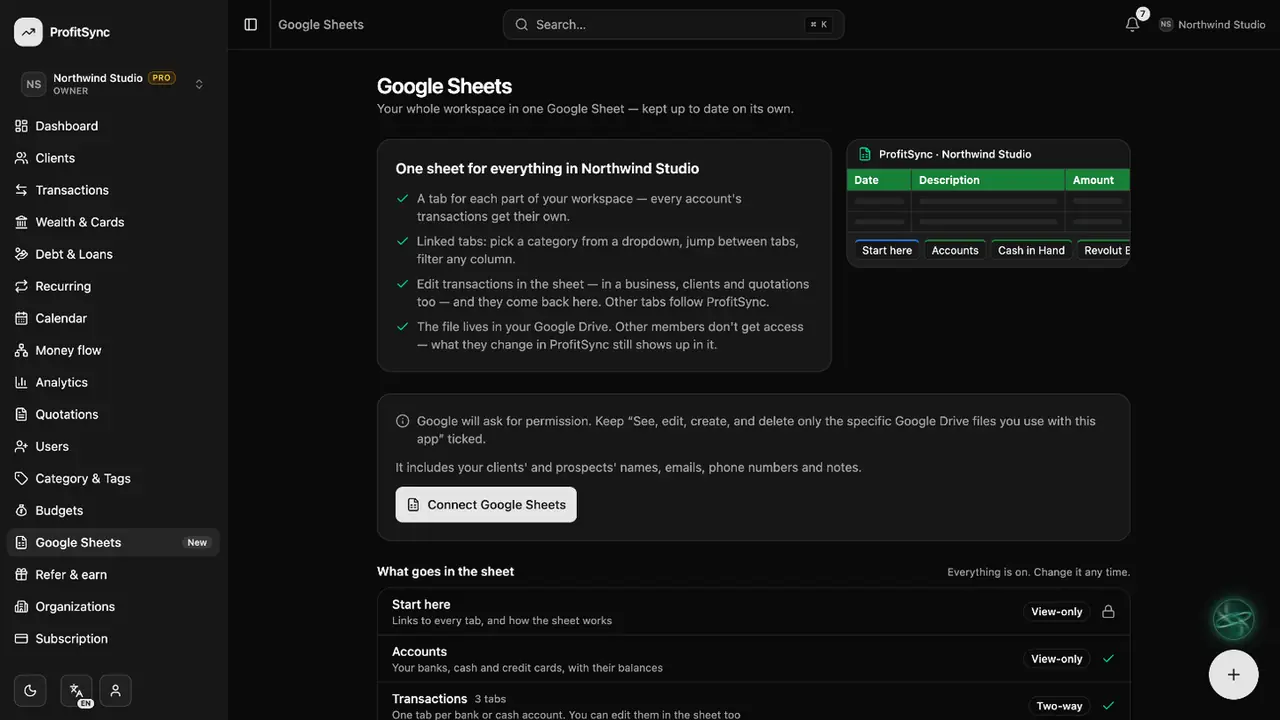Click the Category & Tags tag icon
Image resolution: width=1280 pixels, height=720 pixels.
coord(21,478)
